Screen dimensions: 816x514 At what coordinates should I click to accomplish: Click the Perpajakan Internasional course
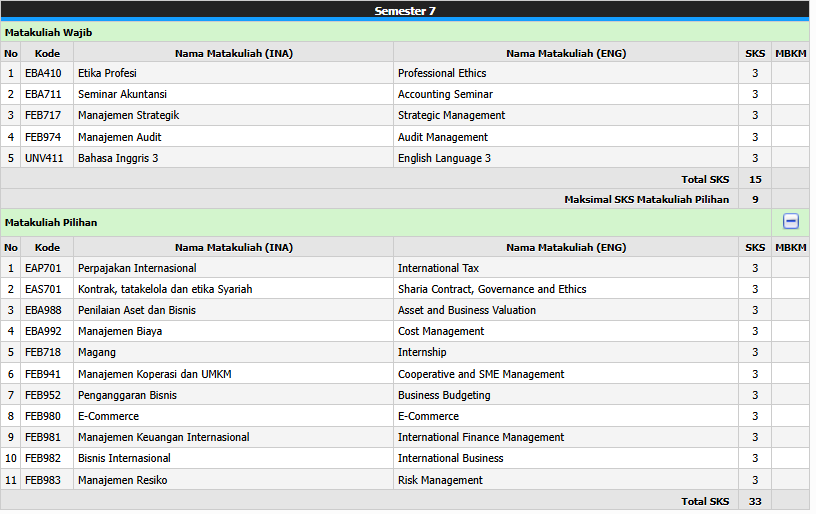pos(137,268)
